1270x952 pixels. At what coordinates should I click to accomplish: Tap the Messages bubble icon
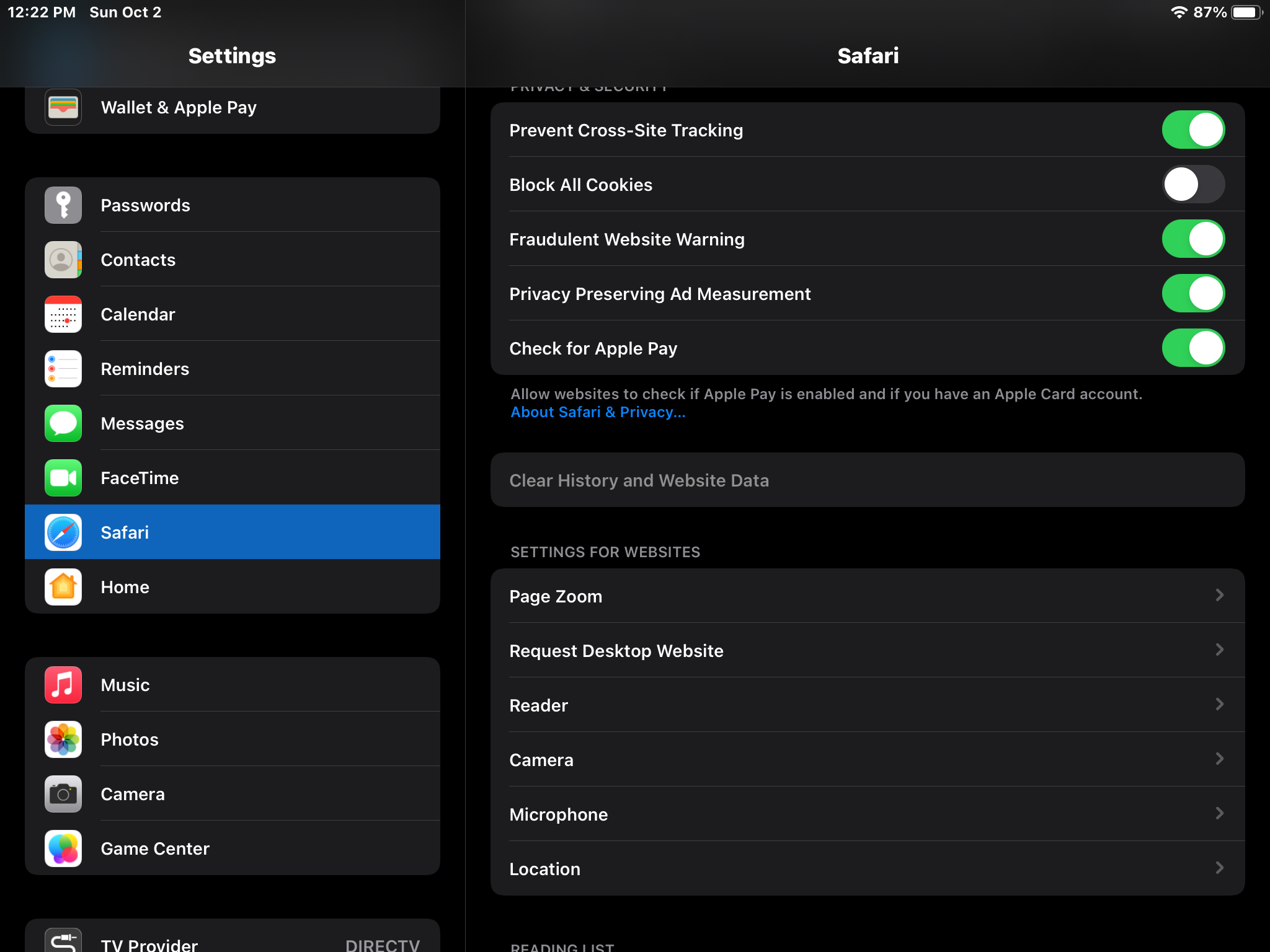click(x=63, y=423)
